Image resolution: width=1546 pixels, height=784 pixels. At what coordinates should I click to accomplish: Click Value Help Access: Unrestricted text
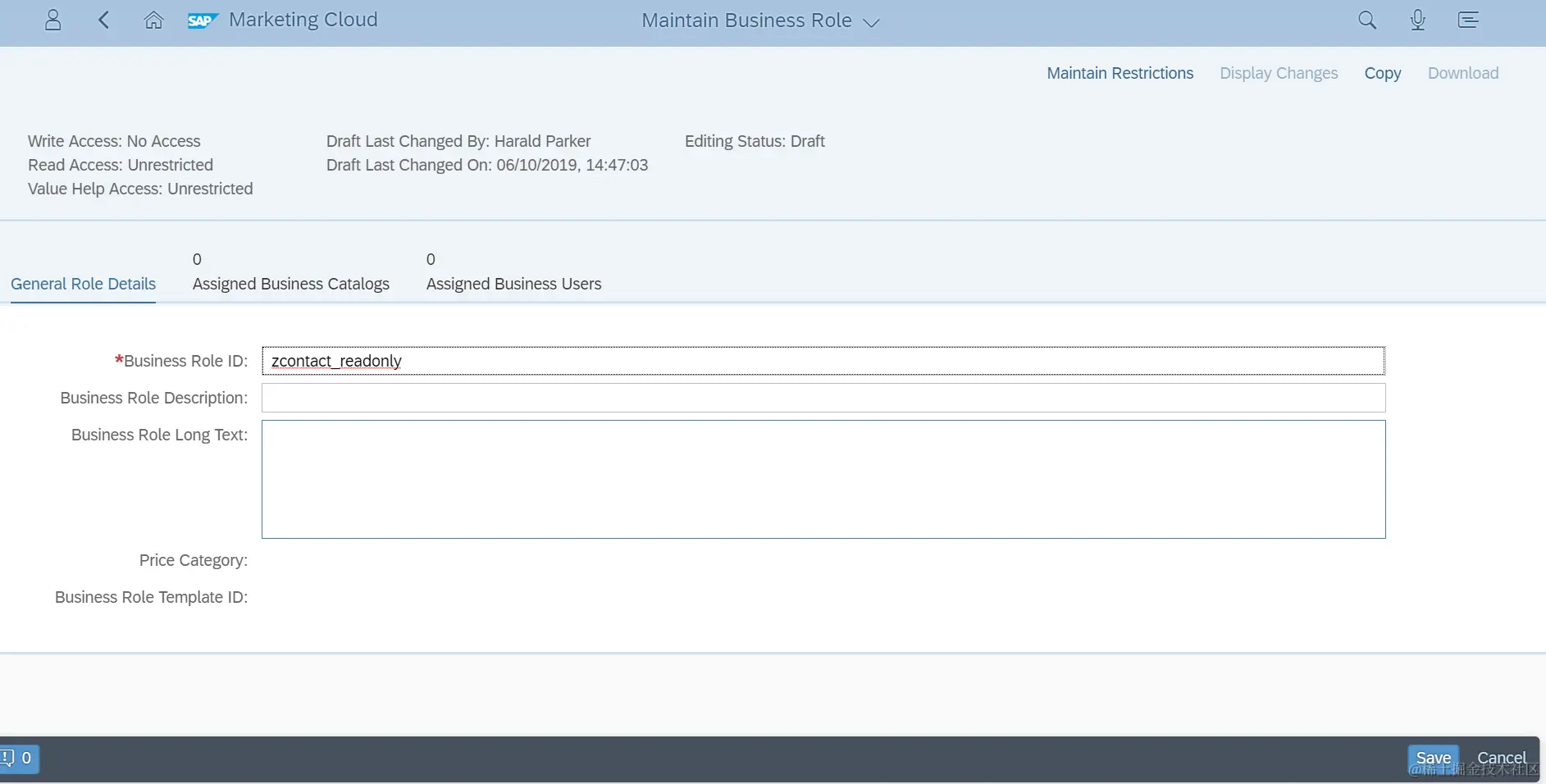(140, 189)
